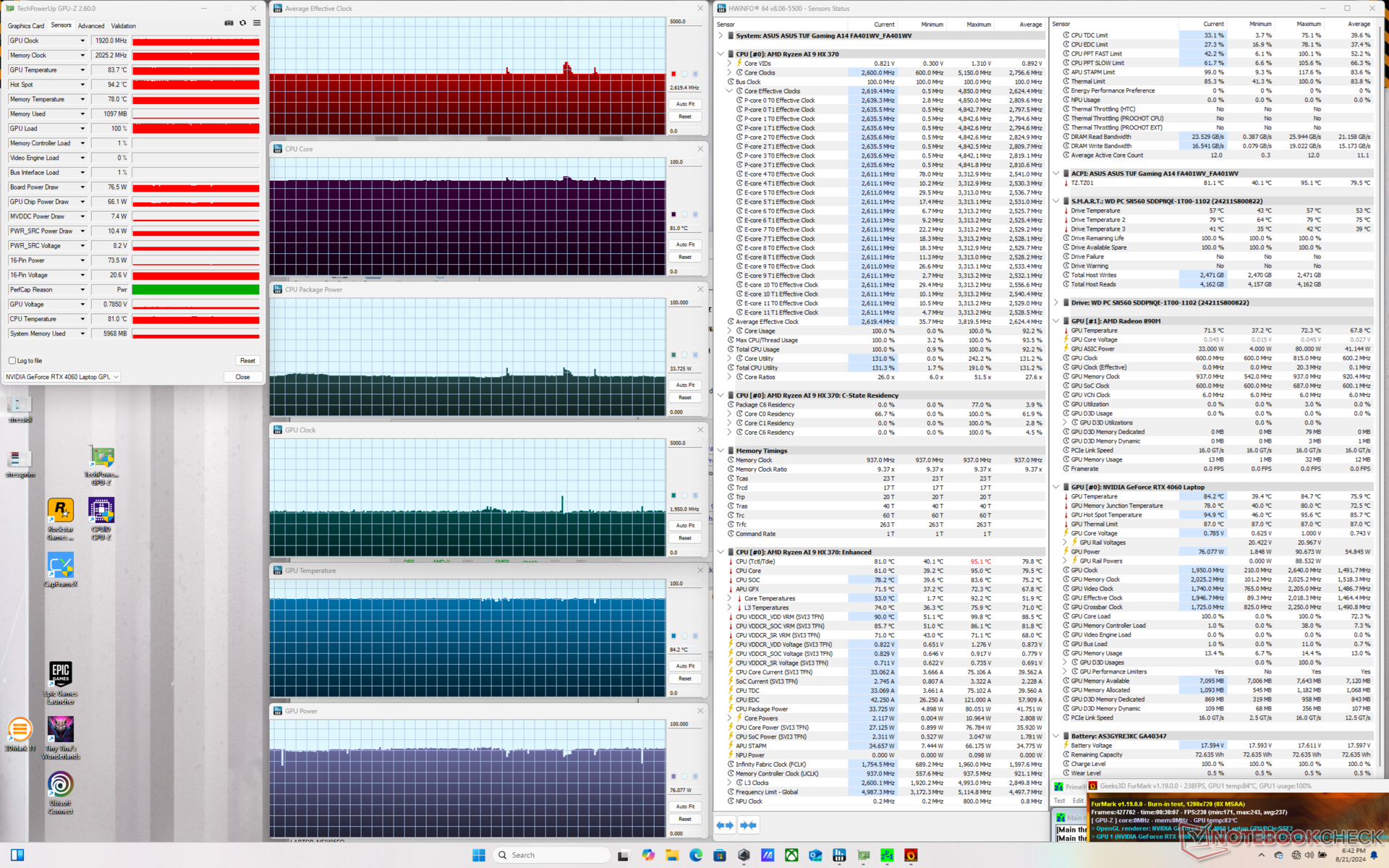Image resolution: width=1389 pixels, height=868 pixels.
Task: Open the Edit menu in Prime95
Action: click(1077, 801)
